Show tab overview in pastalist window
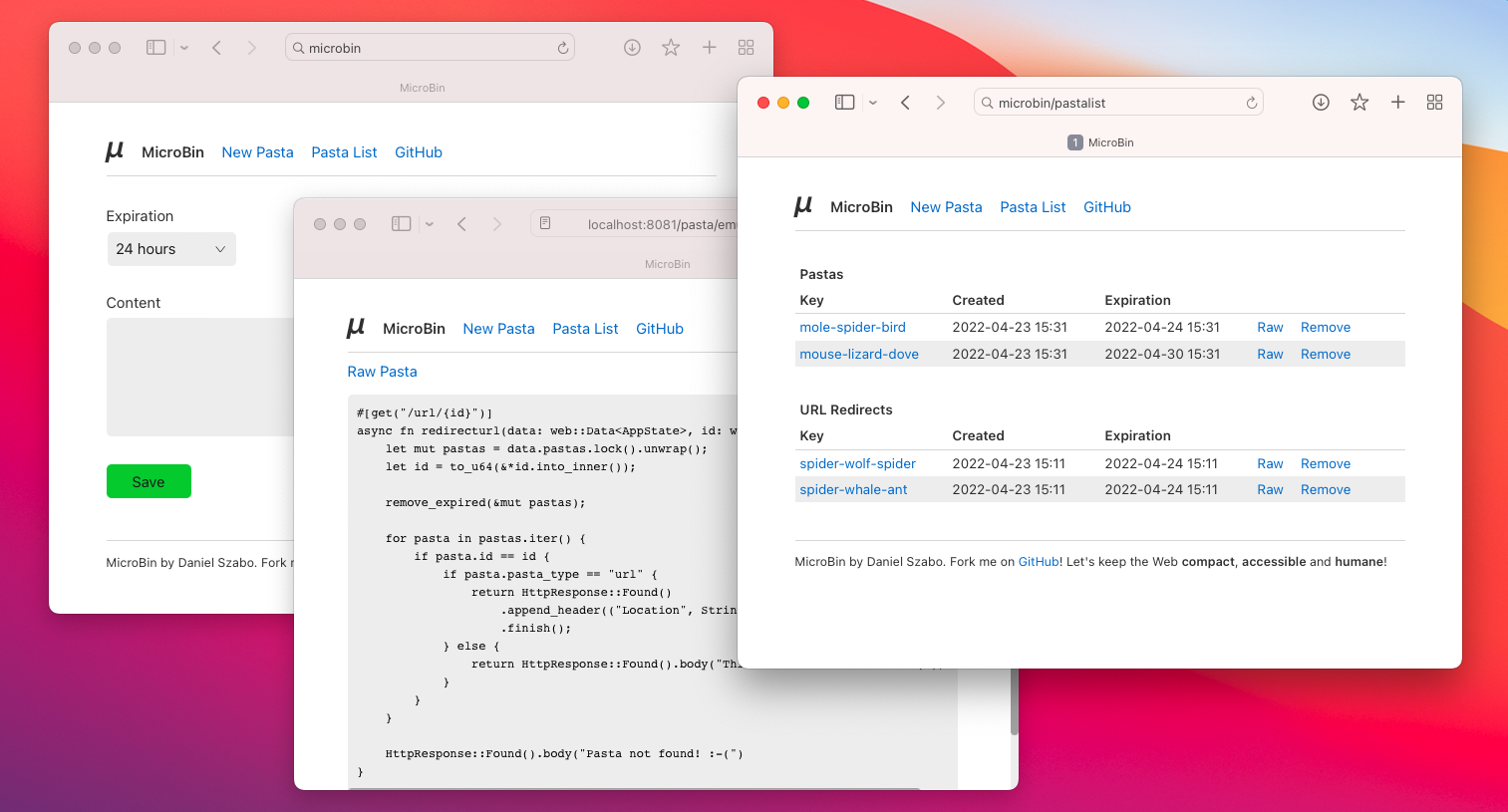1508x812 pixels. click(x=1435, y=103)
